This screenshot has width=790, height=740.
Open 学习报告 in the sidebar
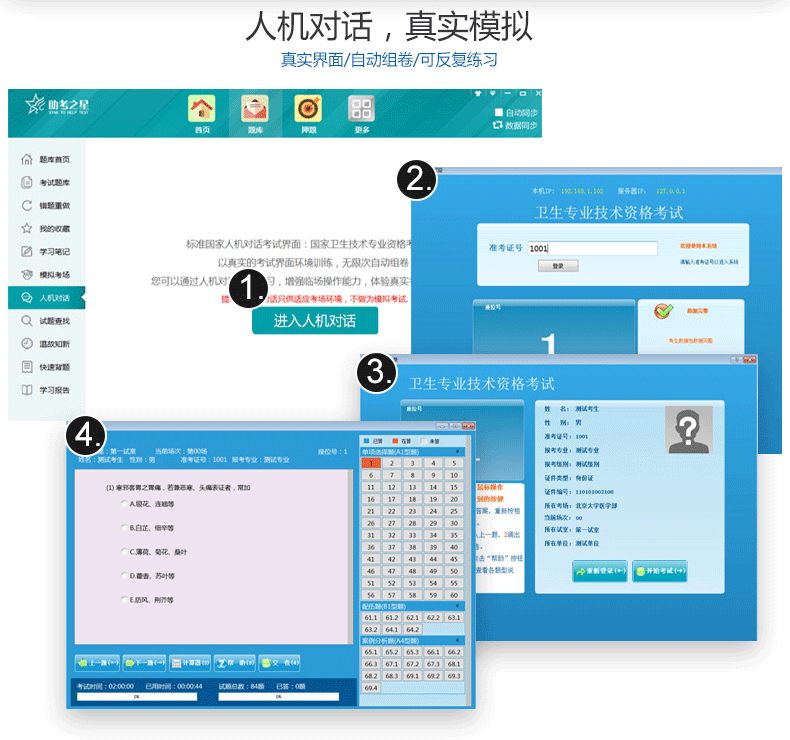46,390
